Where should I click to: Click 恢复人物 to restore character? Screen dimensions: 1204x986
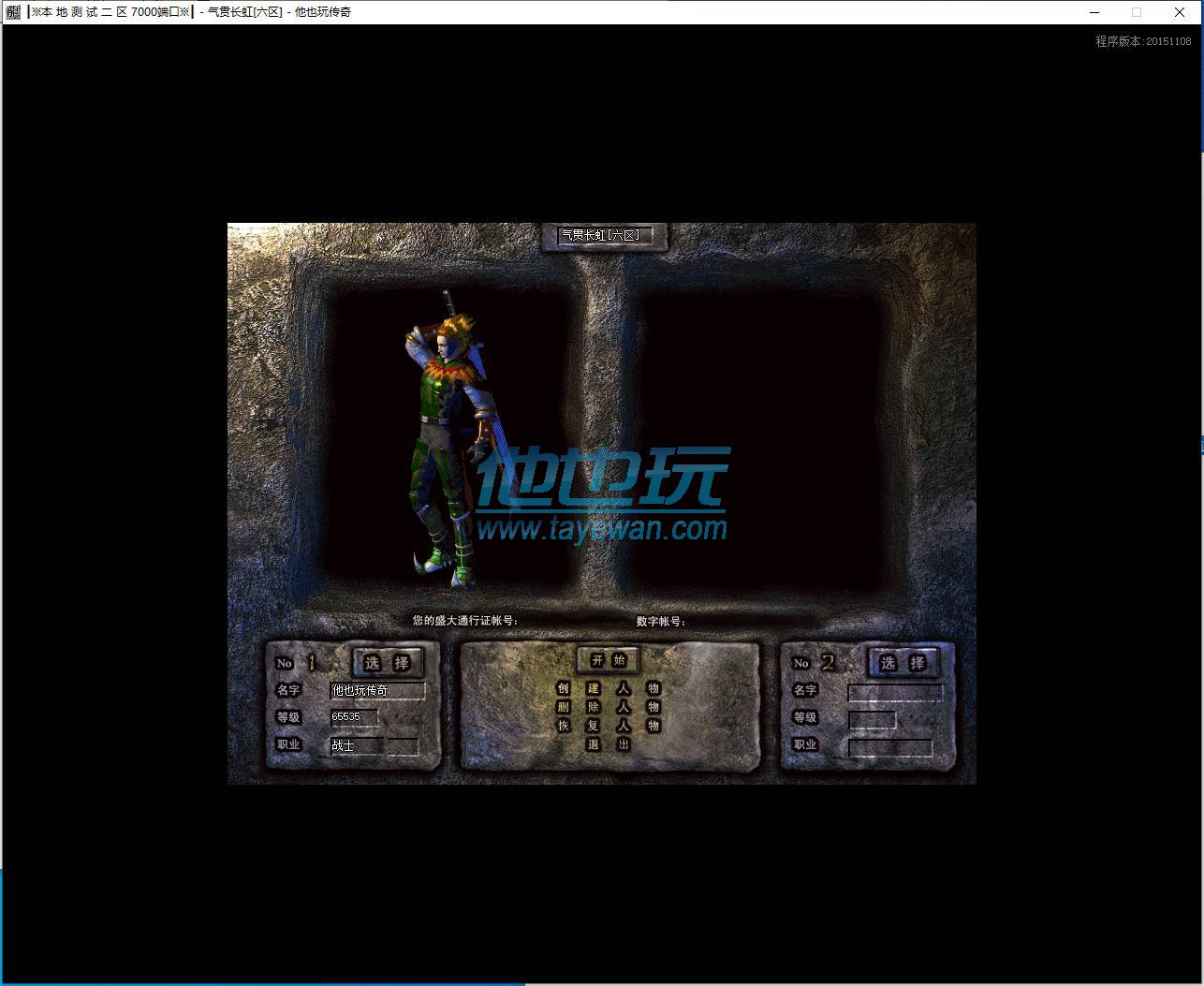609,726
